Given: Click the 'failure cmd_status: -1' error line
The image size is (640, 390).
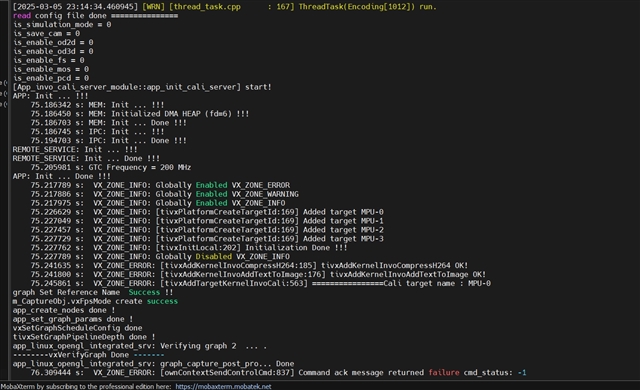Looking at the screenshot, I should coord(278,373).
